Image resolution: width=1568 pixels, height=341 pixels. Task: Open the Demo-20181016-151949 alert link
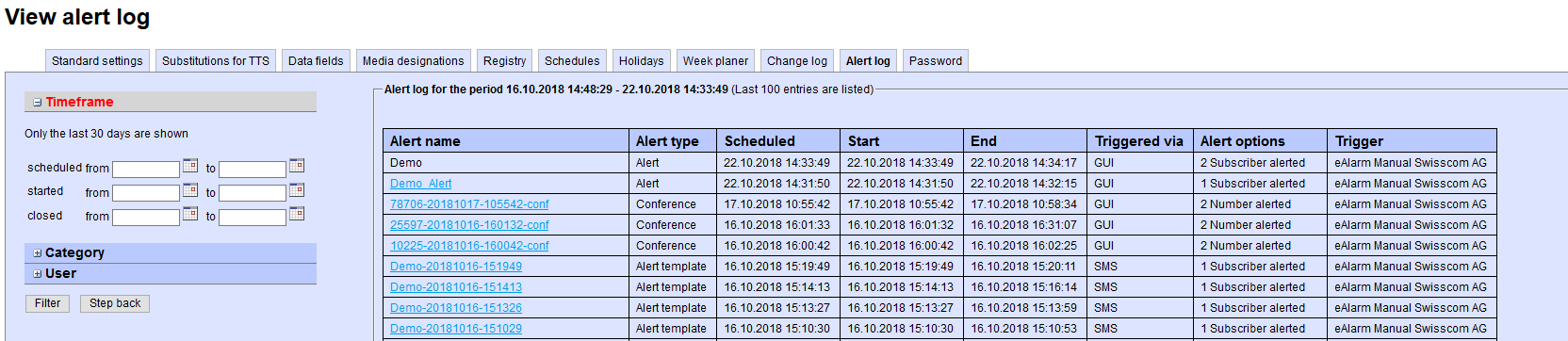[456, 267]
